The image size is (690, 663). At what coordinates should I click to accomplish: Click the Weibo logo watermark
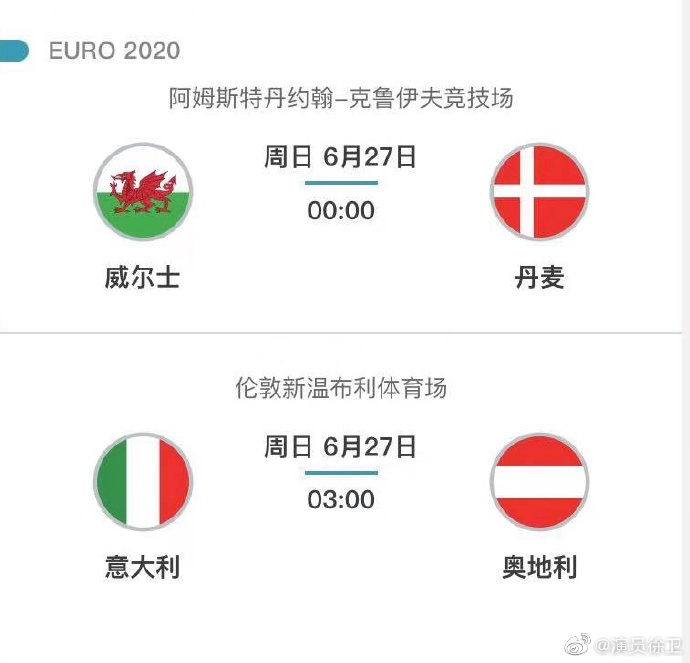(x=578, y=644)
